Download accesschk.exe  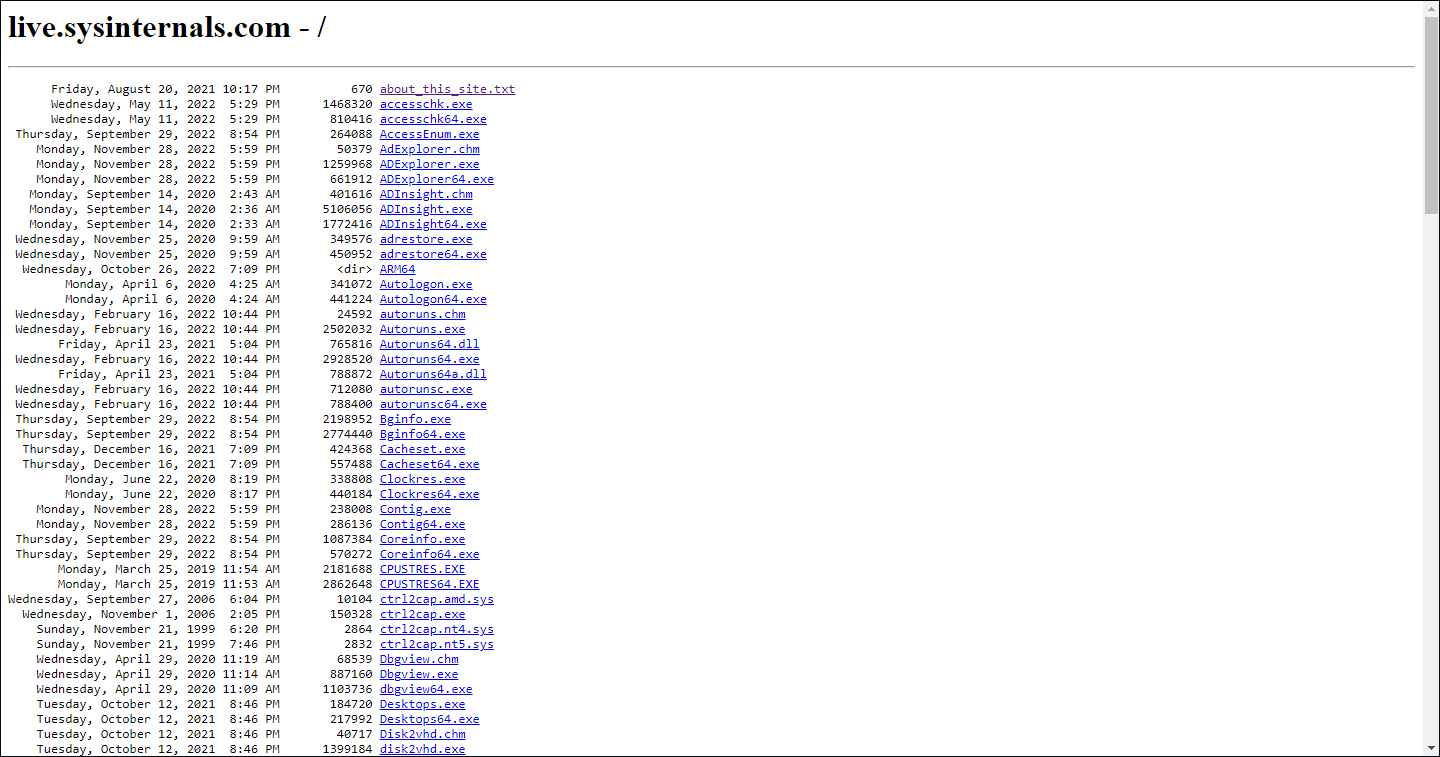tap(425, 103)
